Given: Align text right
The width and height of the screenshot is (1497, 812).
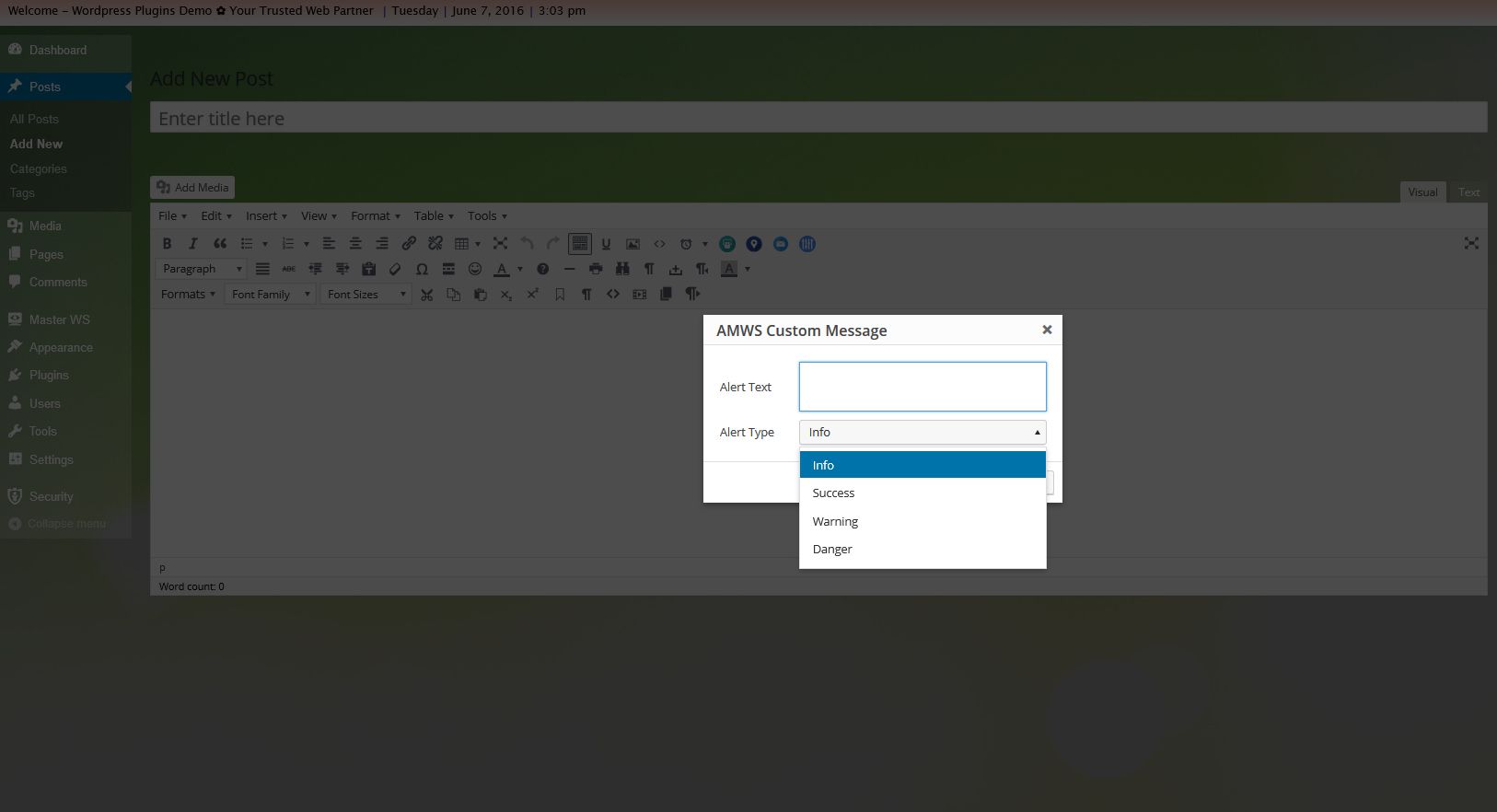Looking at the screenshot, I should 382,244.
